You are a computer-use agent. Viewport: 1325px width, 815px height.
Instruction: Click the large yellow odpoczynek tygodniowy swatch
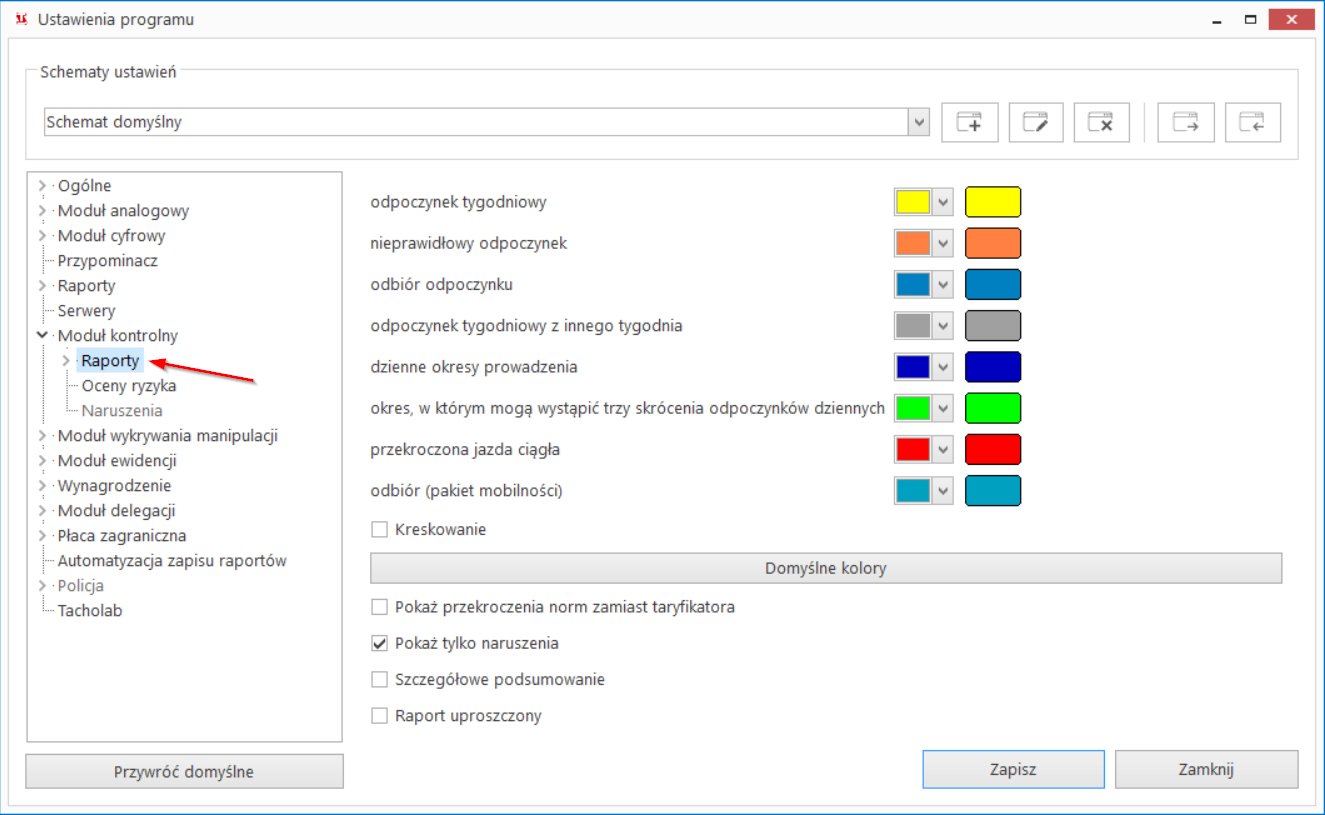click(x=992, y=202)
